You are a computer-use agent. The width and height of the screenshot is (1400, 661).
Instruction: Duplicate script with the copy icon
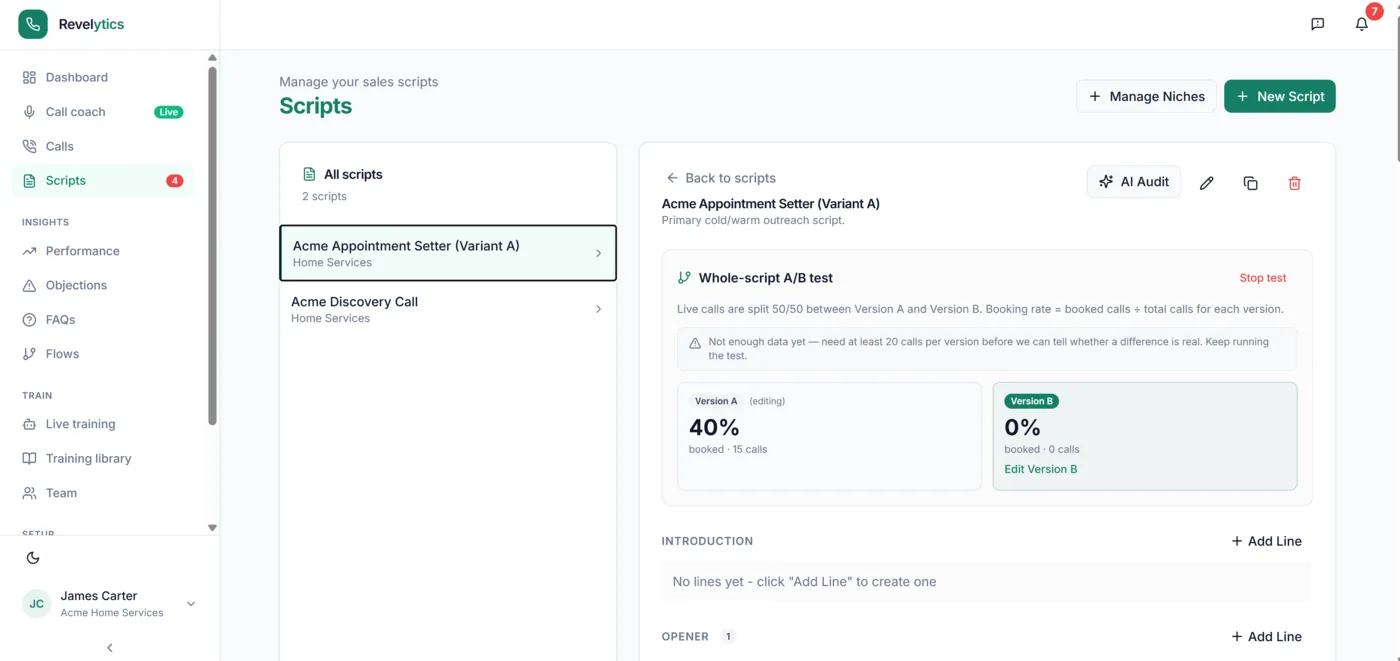click(x=1251, y=183)
